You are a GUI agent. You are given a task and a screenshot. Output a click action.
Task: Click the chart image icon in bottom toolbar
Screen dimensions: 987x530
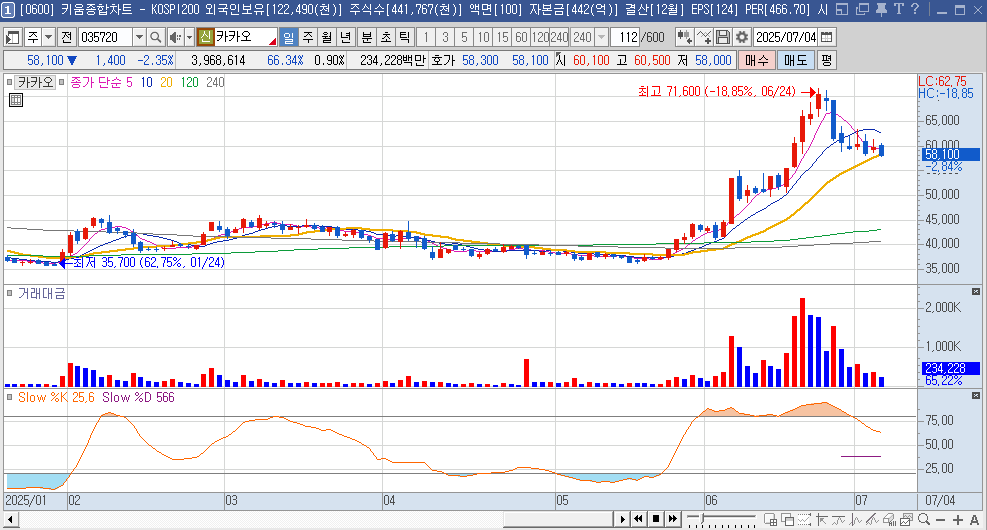[x=906, y=519]
